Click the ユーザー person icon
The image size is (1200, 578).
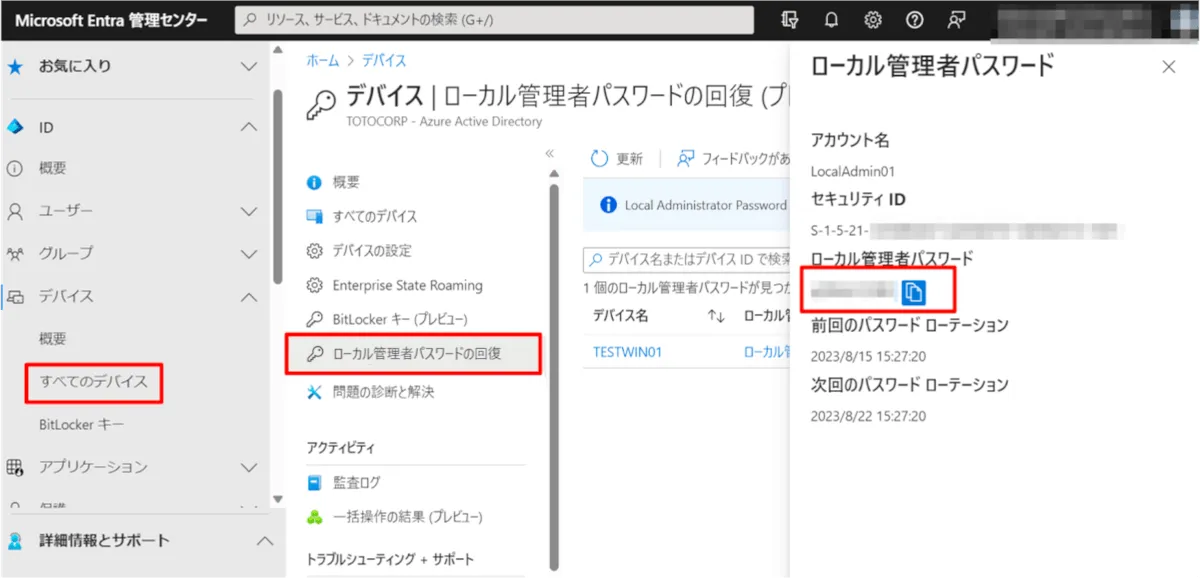(x=15, y=211)
